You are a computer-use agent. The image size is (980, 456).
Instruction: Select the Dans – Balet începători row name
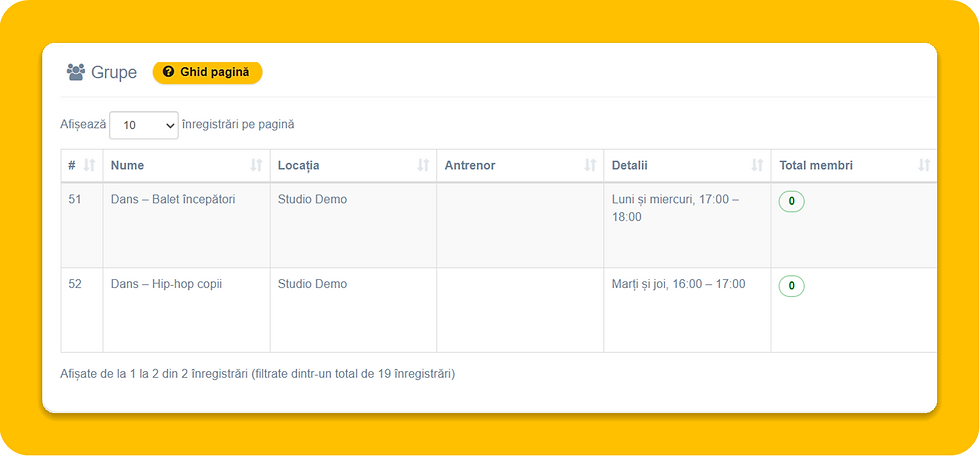(173, 200)
